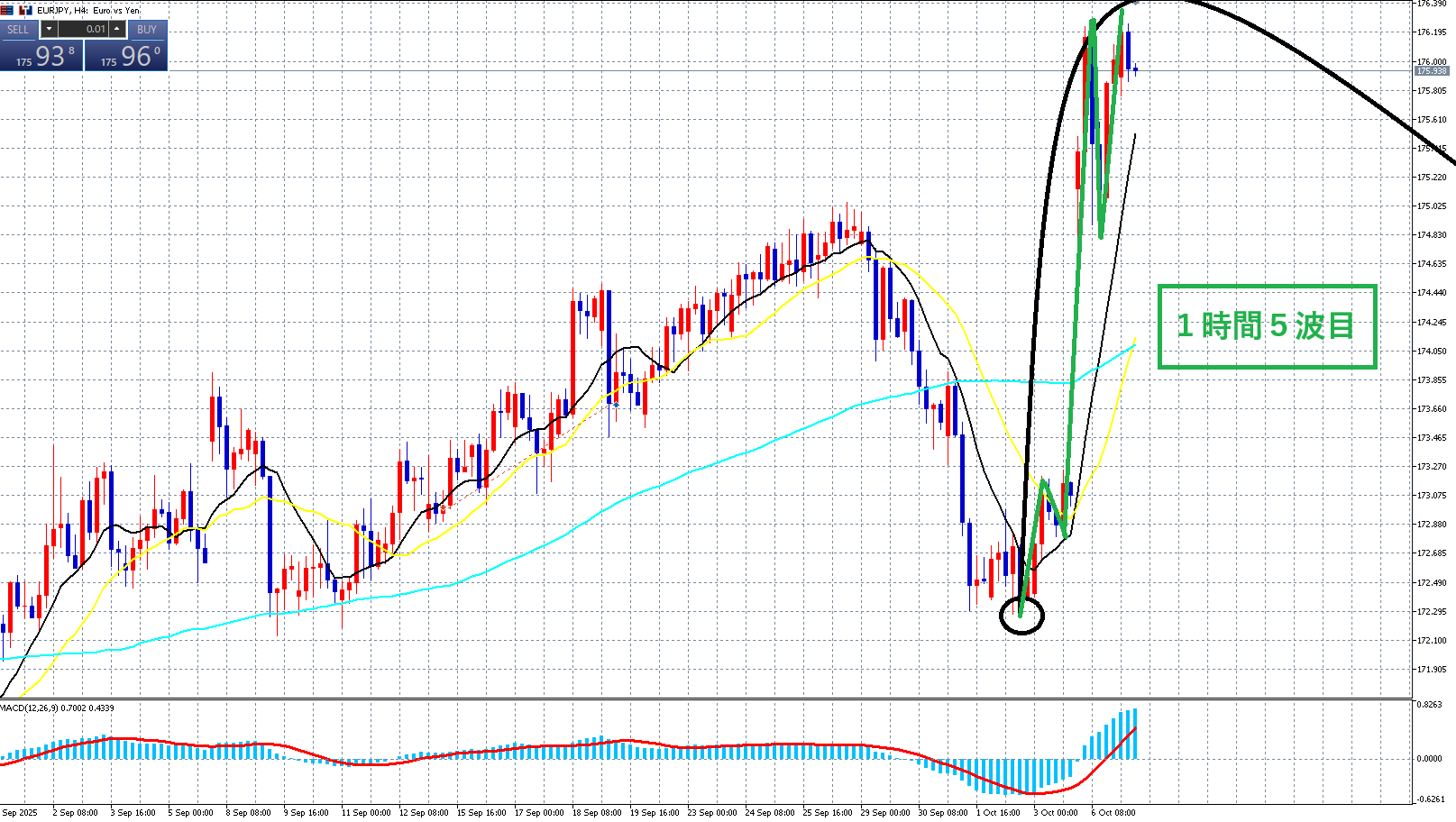This screenshot has width=1456, height=822.
Task: Click the EURJPY, H4 chart title text
Action: (x=88, y=10)
